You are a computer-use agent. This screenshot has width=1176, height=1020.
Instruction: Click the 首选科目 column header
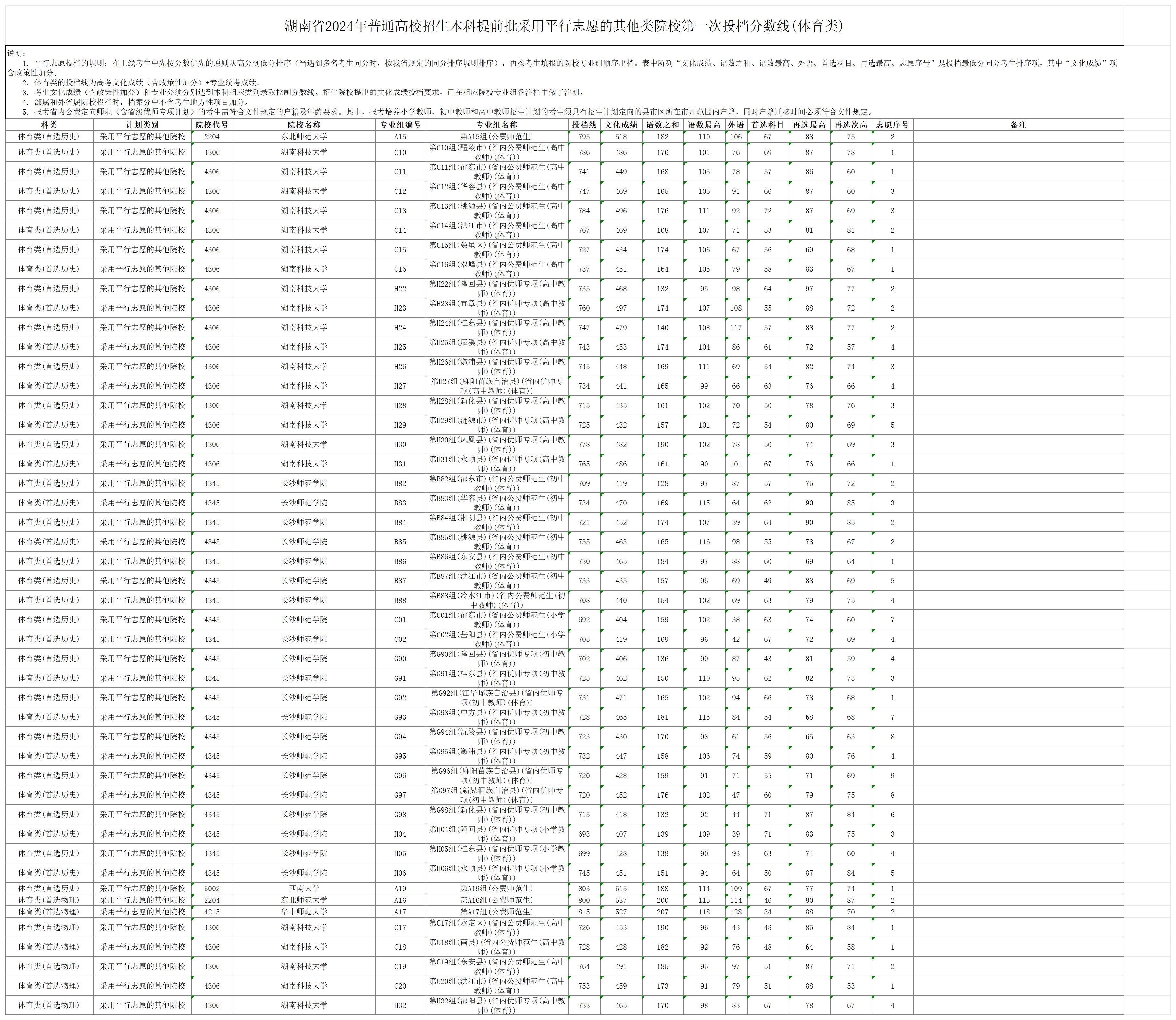pos(768,125)
